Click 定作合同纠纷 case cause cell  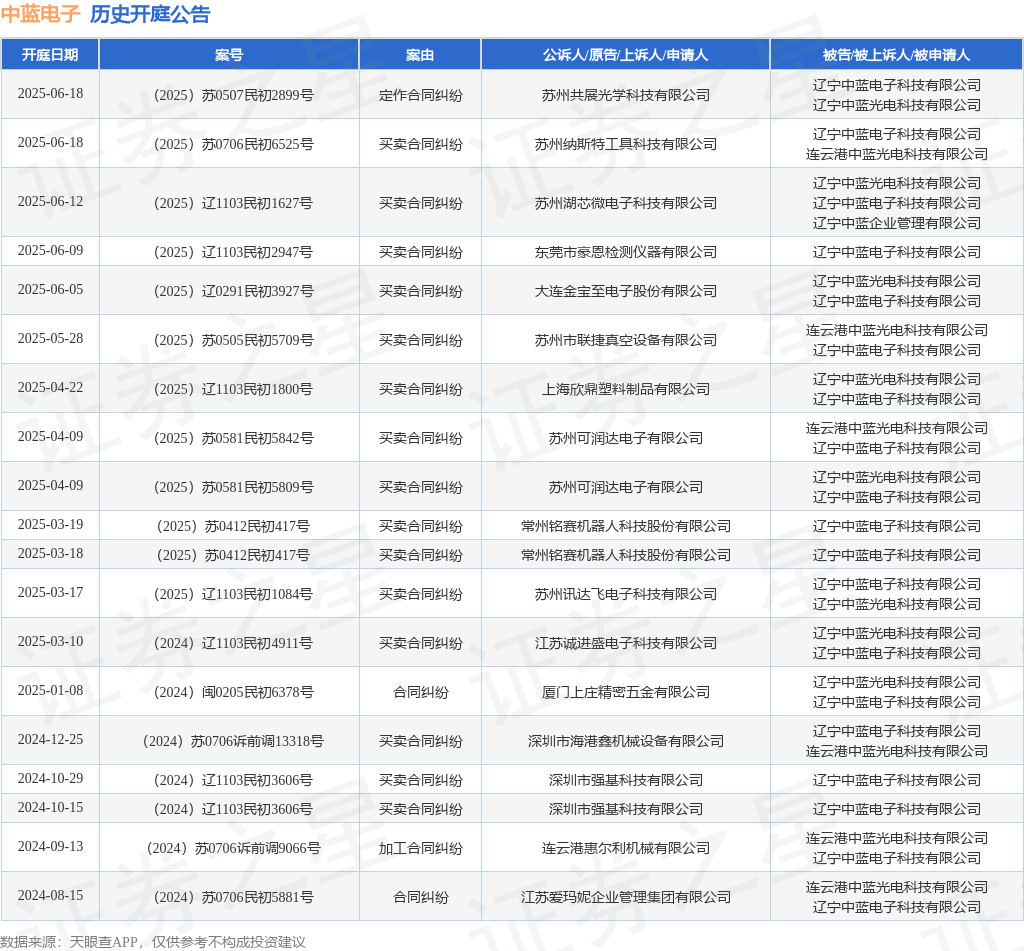click(420, 95)
